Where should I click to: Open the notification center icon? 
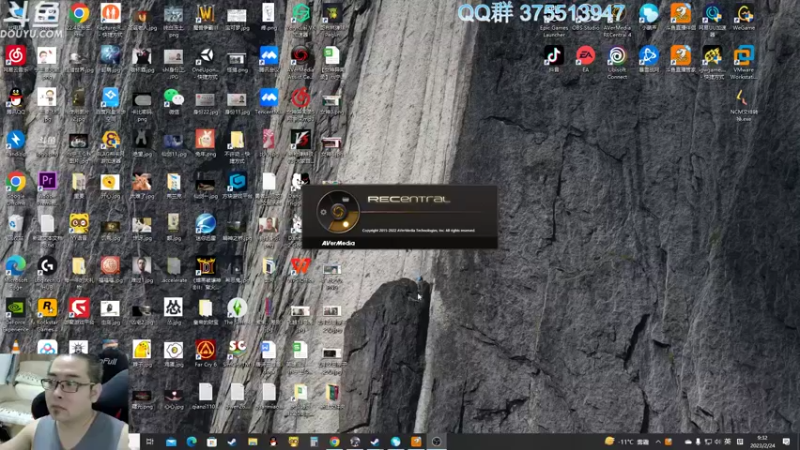pos(786,442)
